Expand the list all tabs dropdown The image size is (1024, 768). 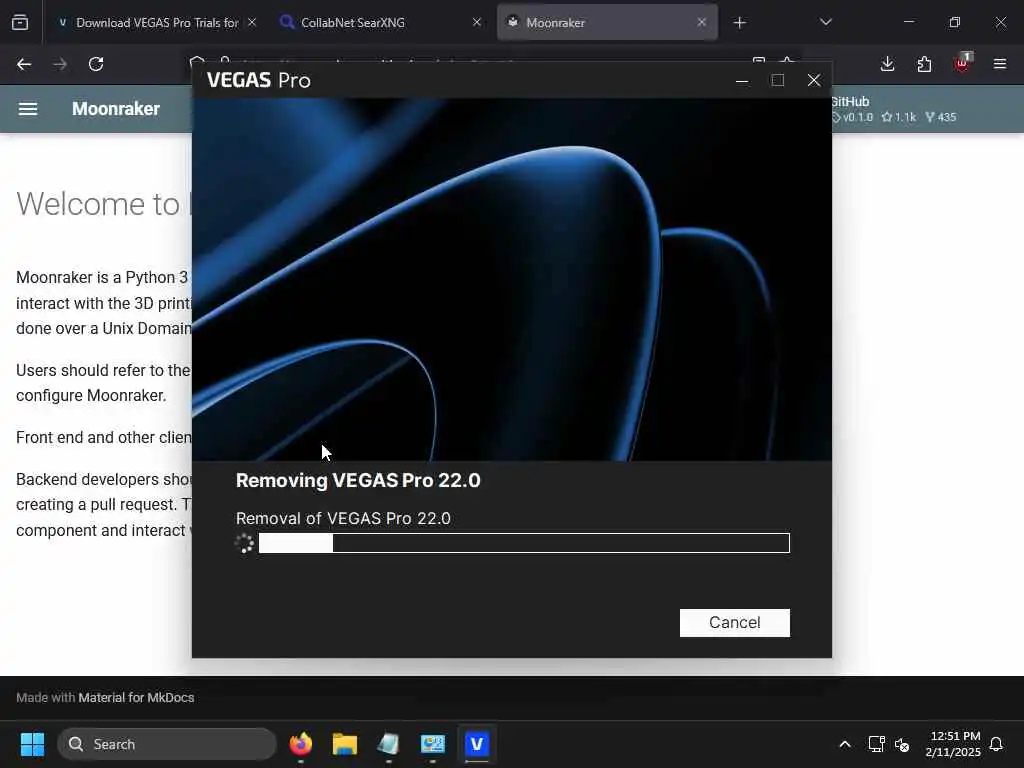point(825,23)
